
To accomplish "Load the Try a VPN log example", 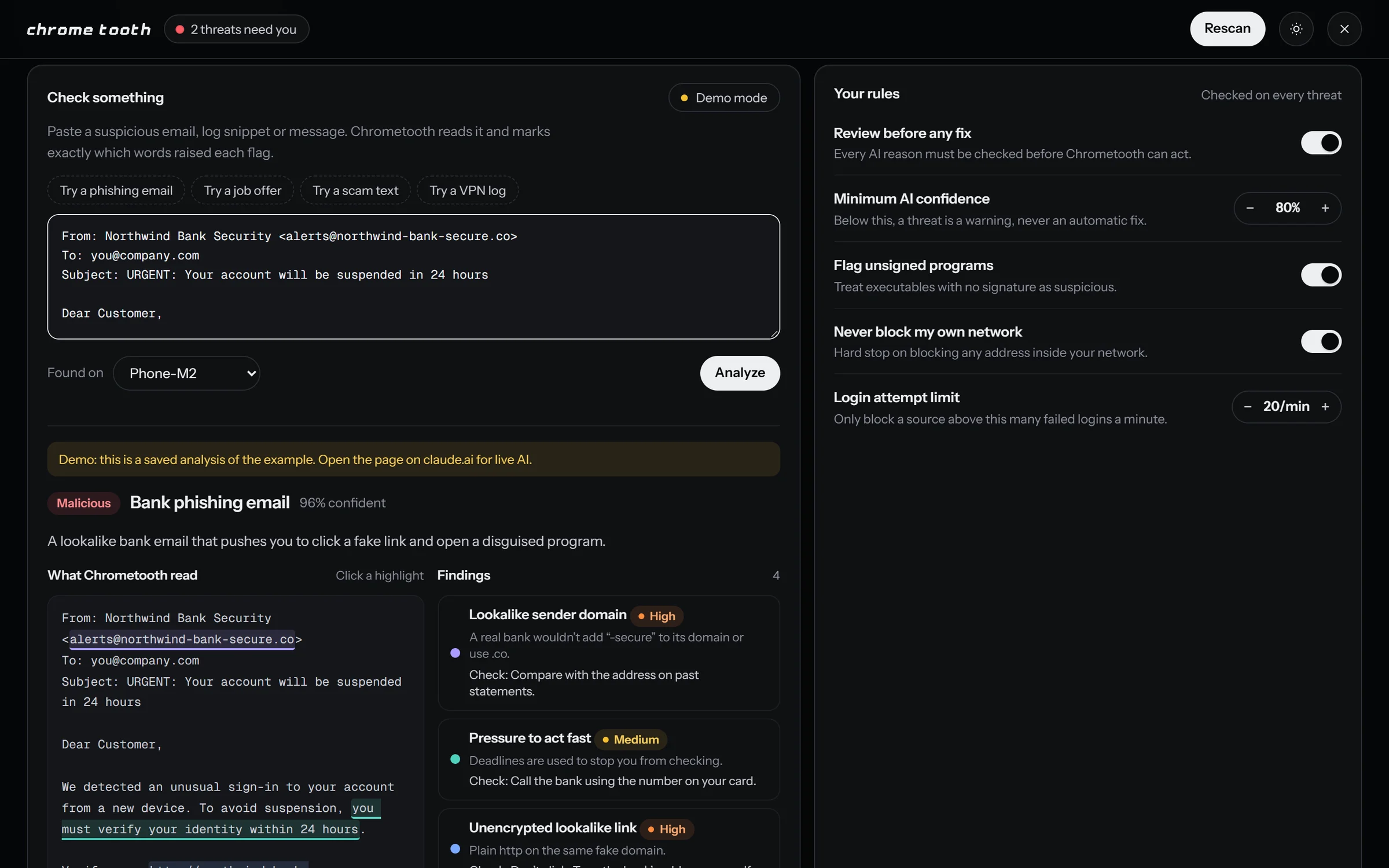I will tap(468, 190).
